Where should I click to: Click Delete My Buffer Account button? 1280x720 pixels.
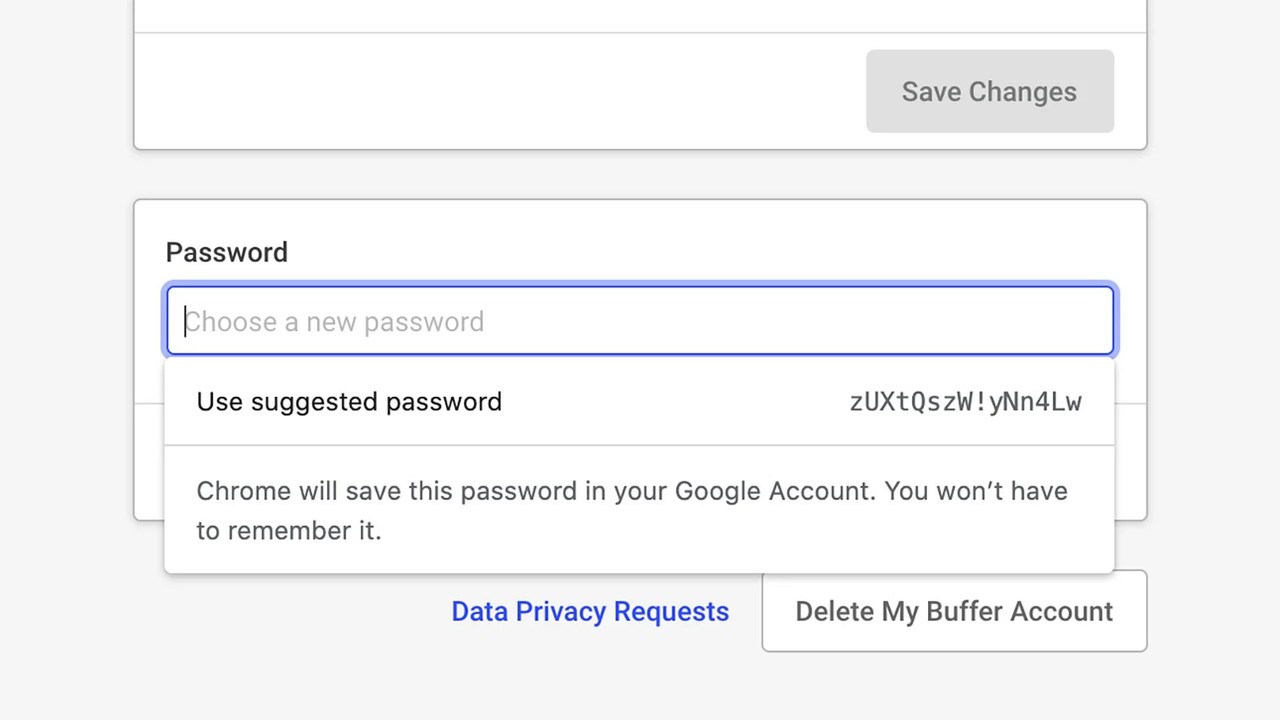pyautogui.click(x=954, y=611)
